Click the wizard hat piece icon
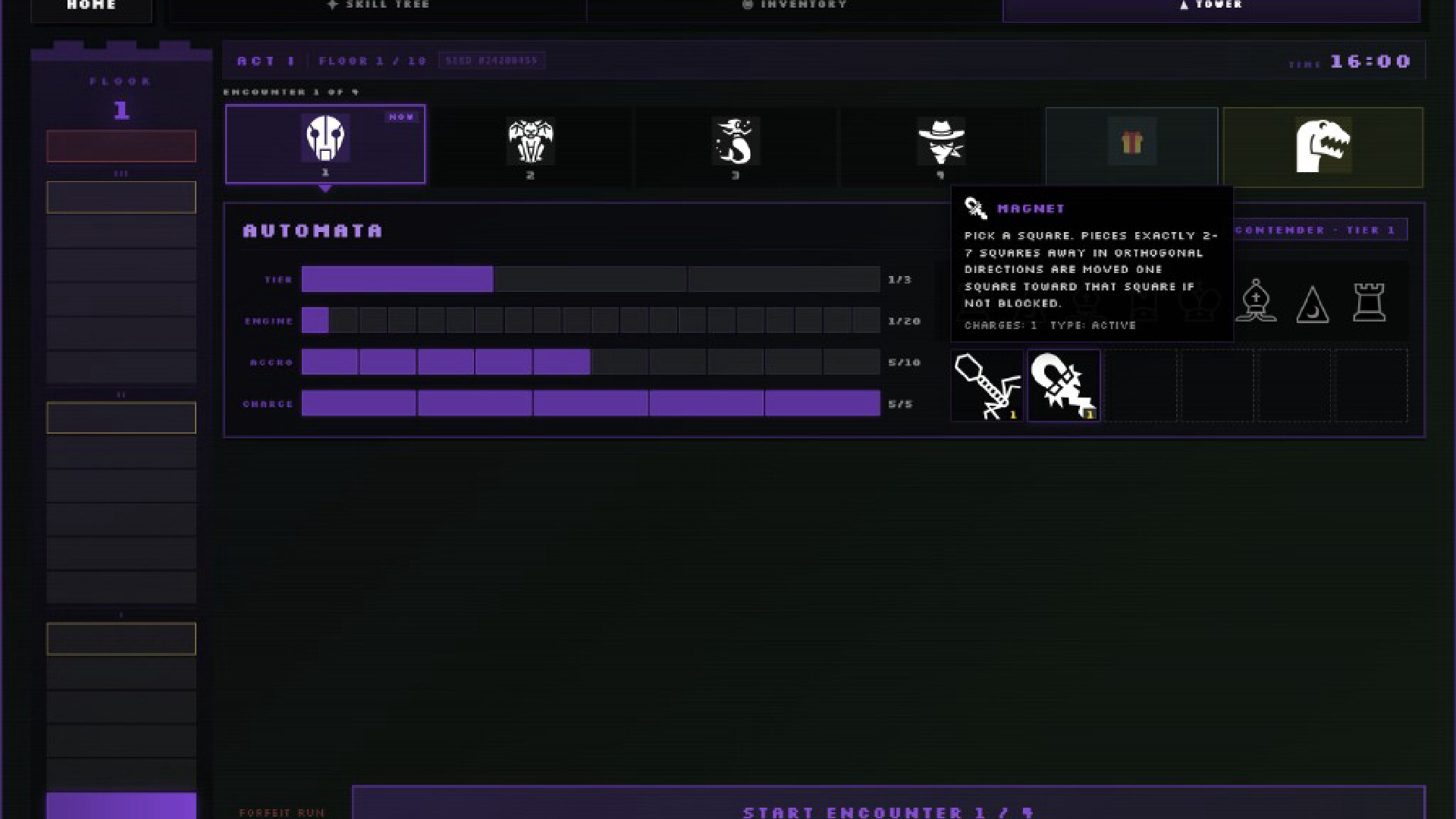Screen dimensions: 1456x819 coord(1313,304)
